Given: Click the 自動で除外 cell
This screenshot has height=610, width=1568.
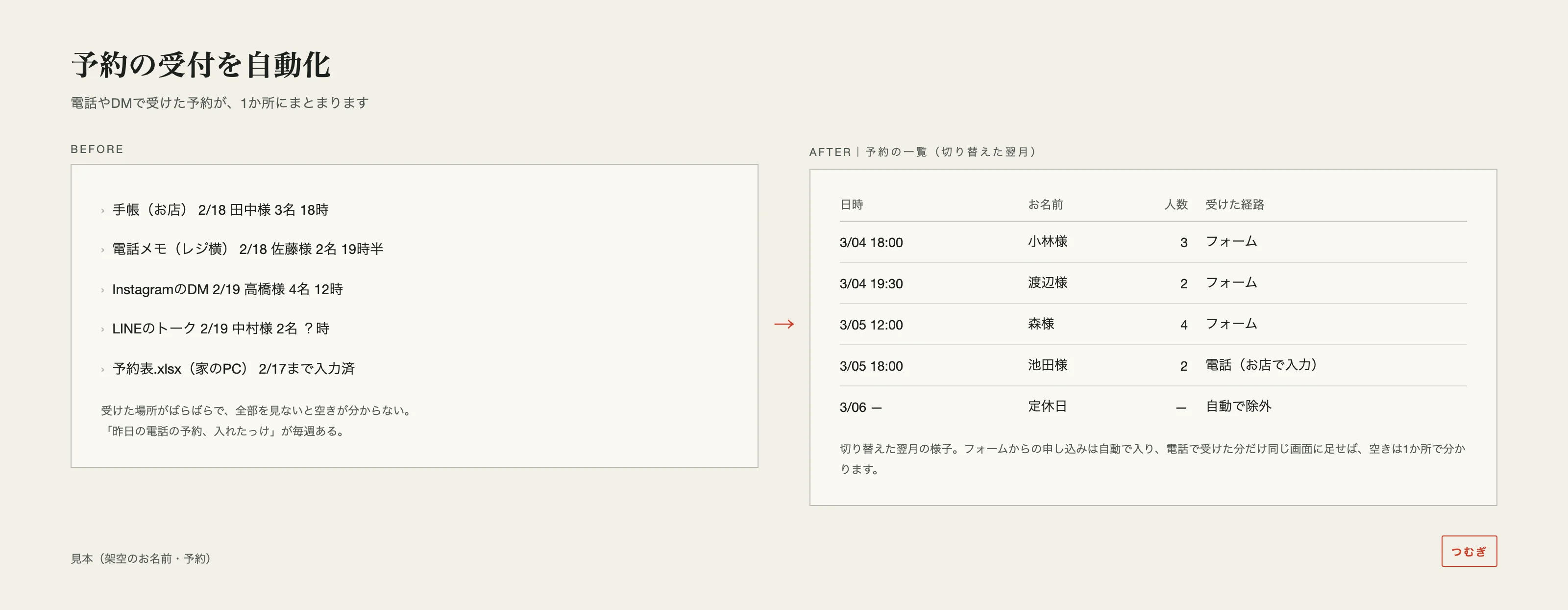Looking at the screenshot, I should point(1239,407).
